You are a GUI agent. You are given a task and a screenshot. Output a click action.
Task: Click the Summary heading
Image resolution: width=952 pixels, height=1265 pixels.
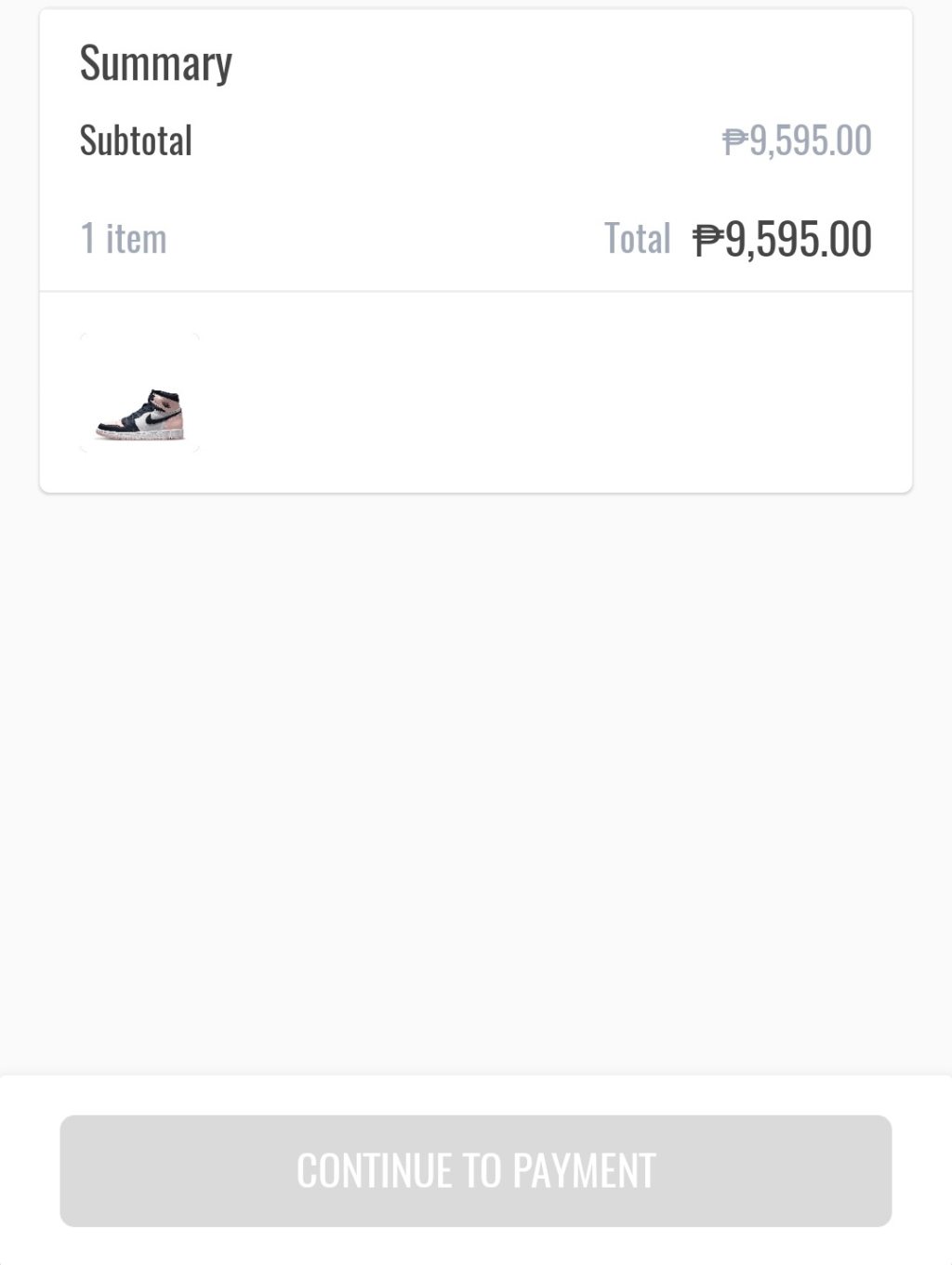(155, 63)
